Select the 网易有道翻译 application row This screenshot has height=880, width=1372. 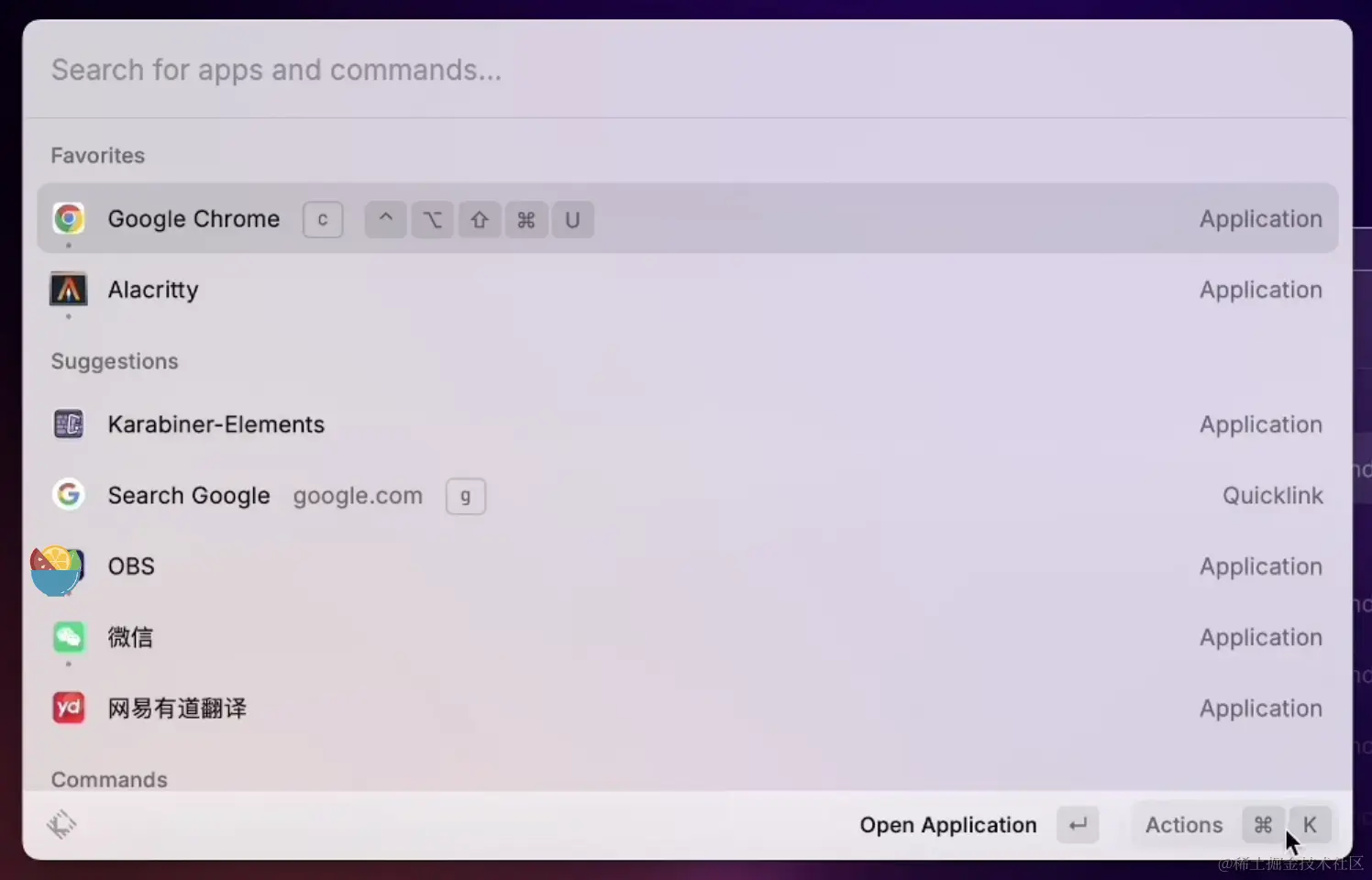pyautogui.click(x=688, y=709)
